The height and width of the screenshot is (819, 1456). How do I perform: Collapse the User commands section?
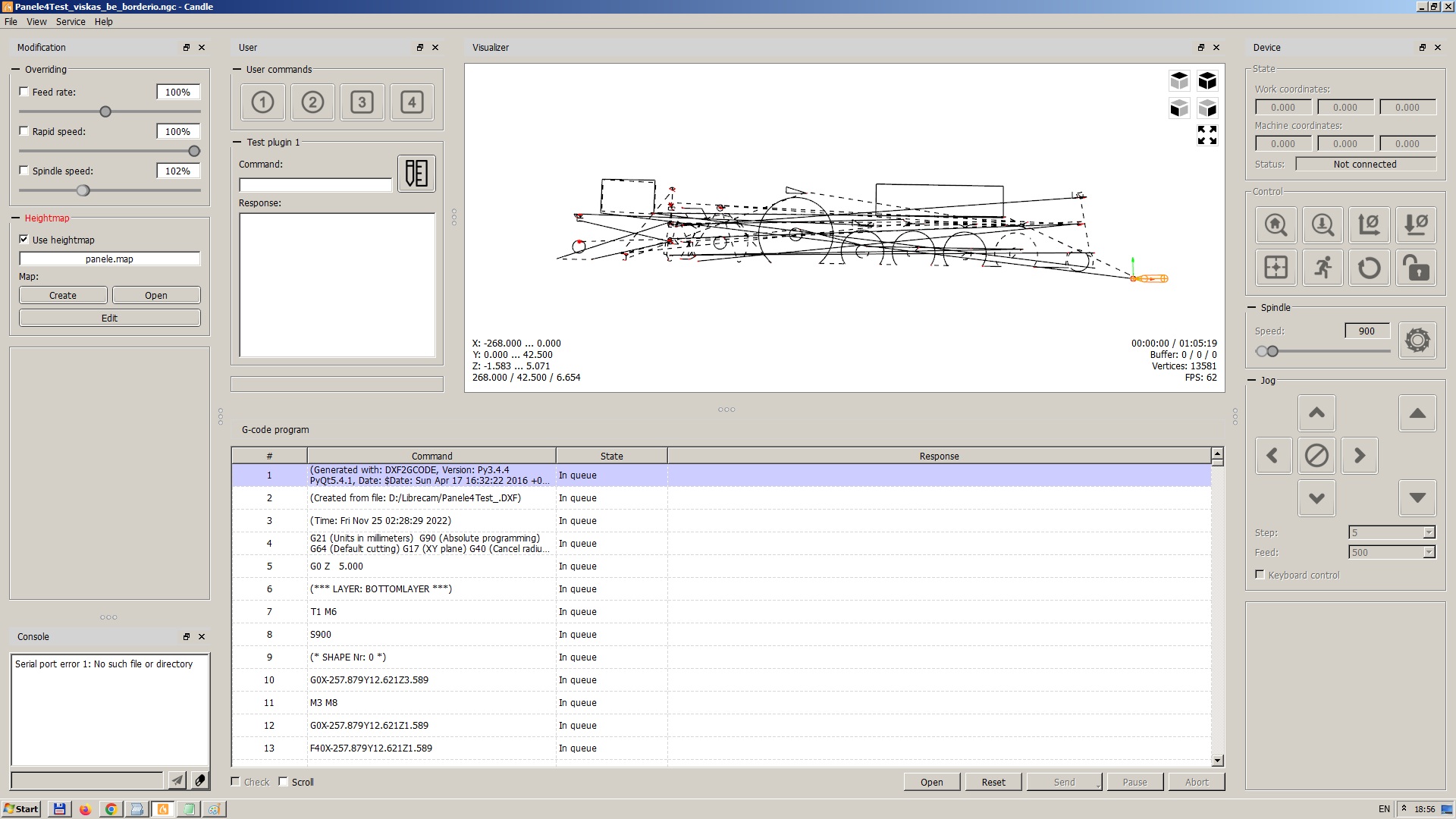tap(237, 69)
